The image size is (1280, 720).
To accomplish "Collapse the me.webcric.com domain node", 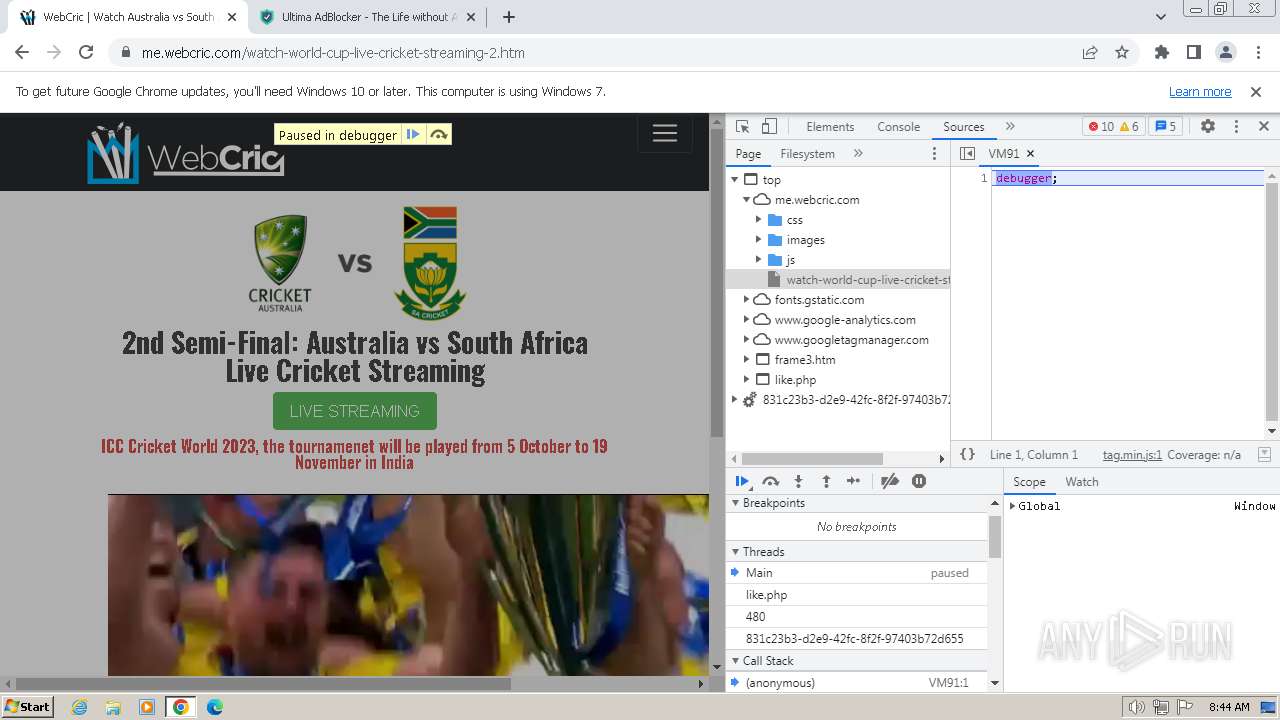I will (x=747, y=200).
